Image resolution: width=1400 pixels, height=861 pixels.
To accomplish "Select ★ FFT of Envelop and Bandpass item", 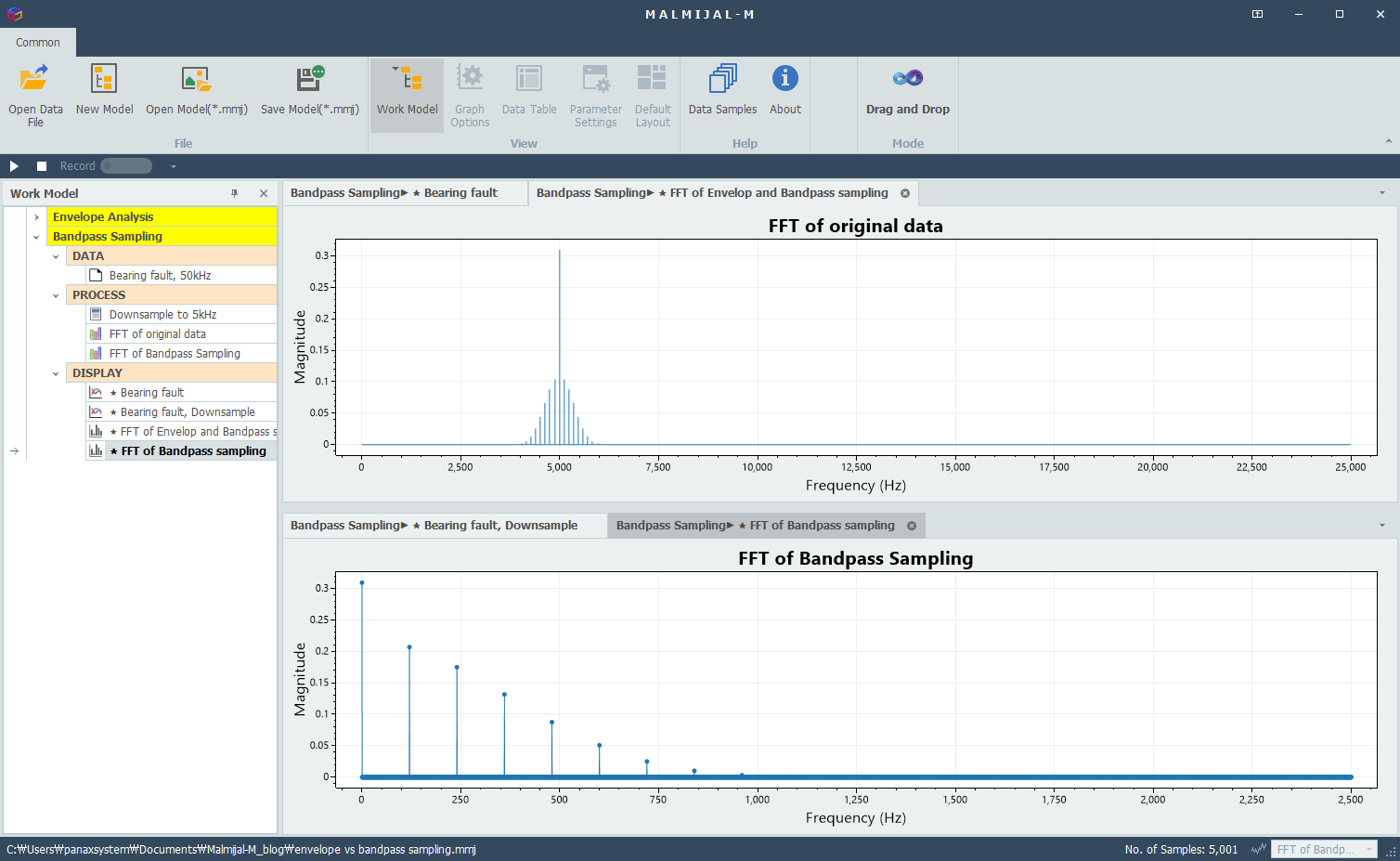I will 181,432.
